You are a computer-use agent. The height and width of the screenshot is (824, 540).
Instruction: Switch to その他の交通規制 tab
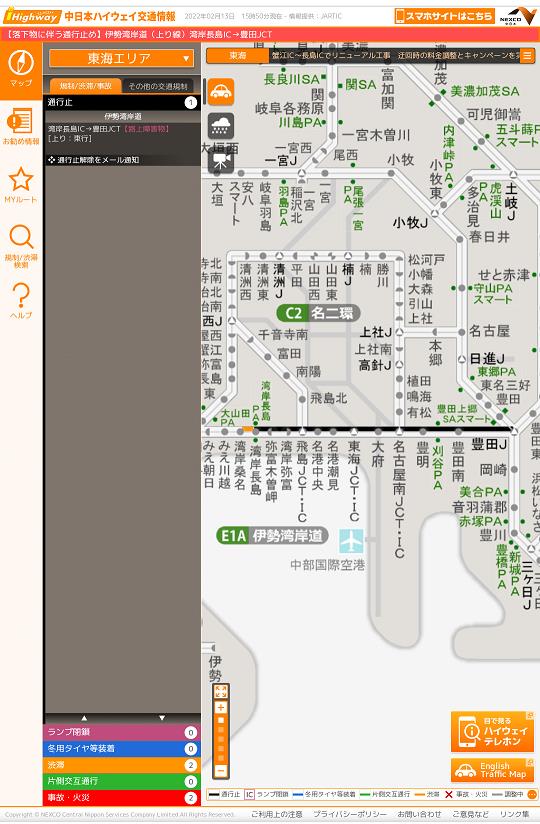point(158,86)
